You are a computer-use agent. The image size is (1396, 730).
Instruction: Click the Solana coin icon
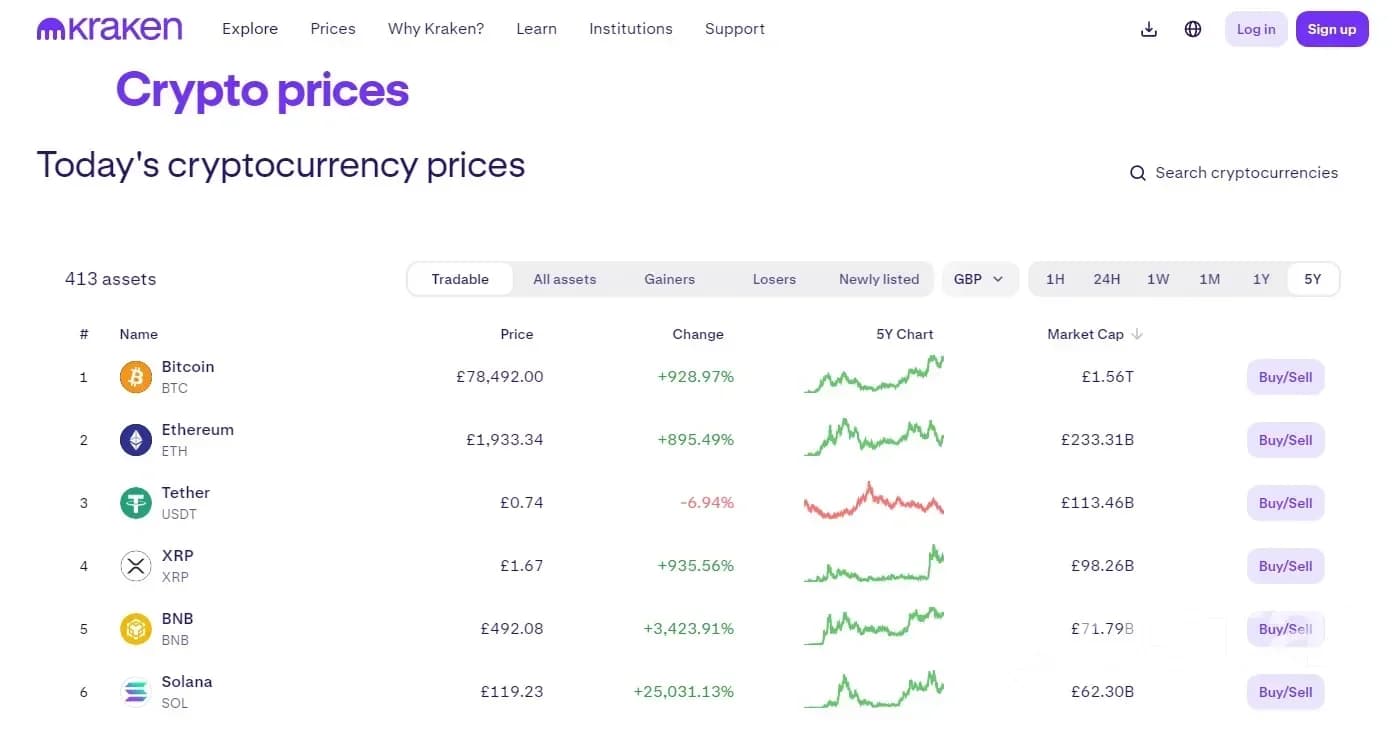(x=136, y=692)
